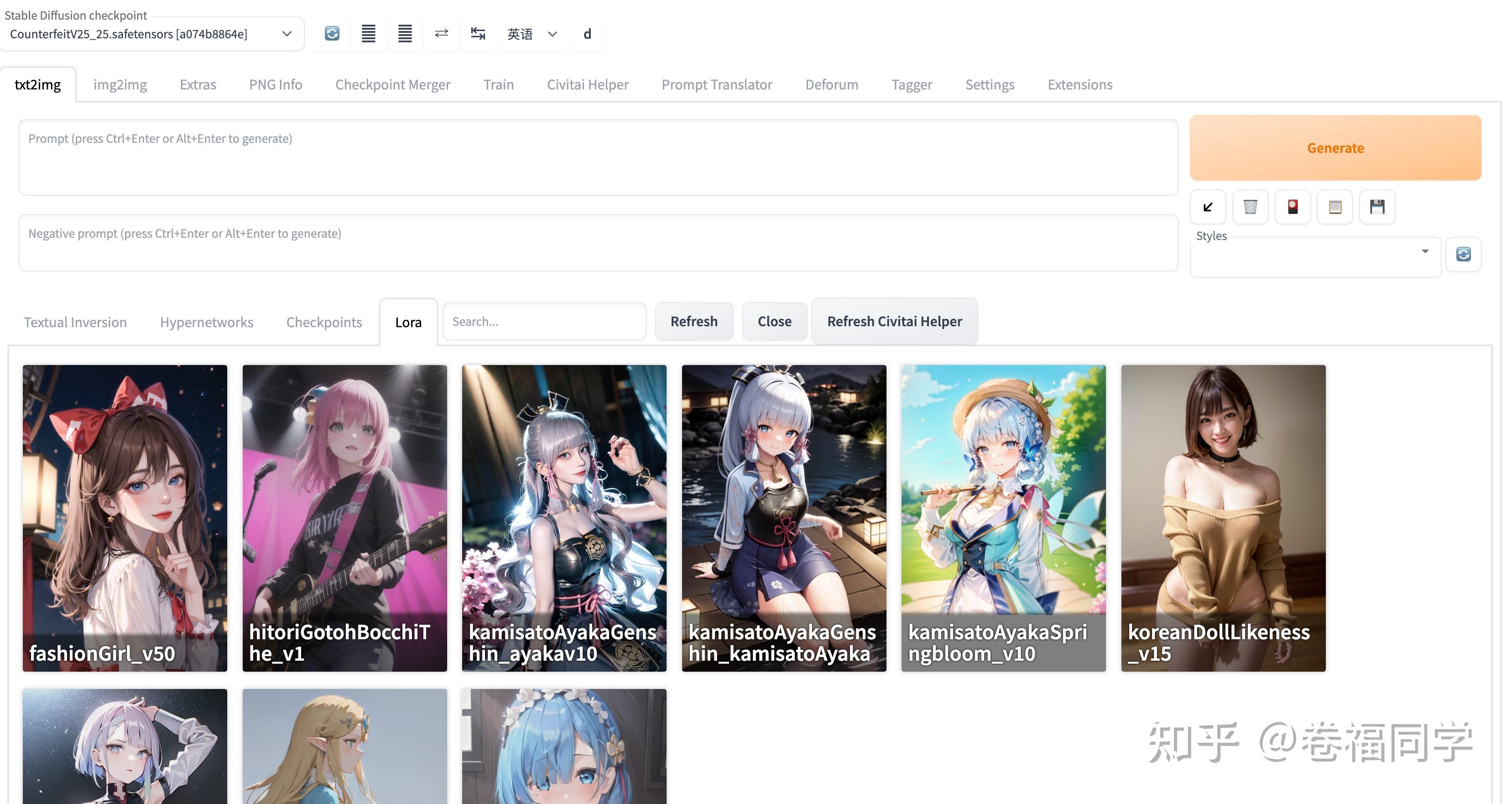The height and width of the screenshot is (804, 1512).
Task: Click the swap arrows translate icon
Action: pos(441,34)
